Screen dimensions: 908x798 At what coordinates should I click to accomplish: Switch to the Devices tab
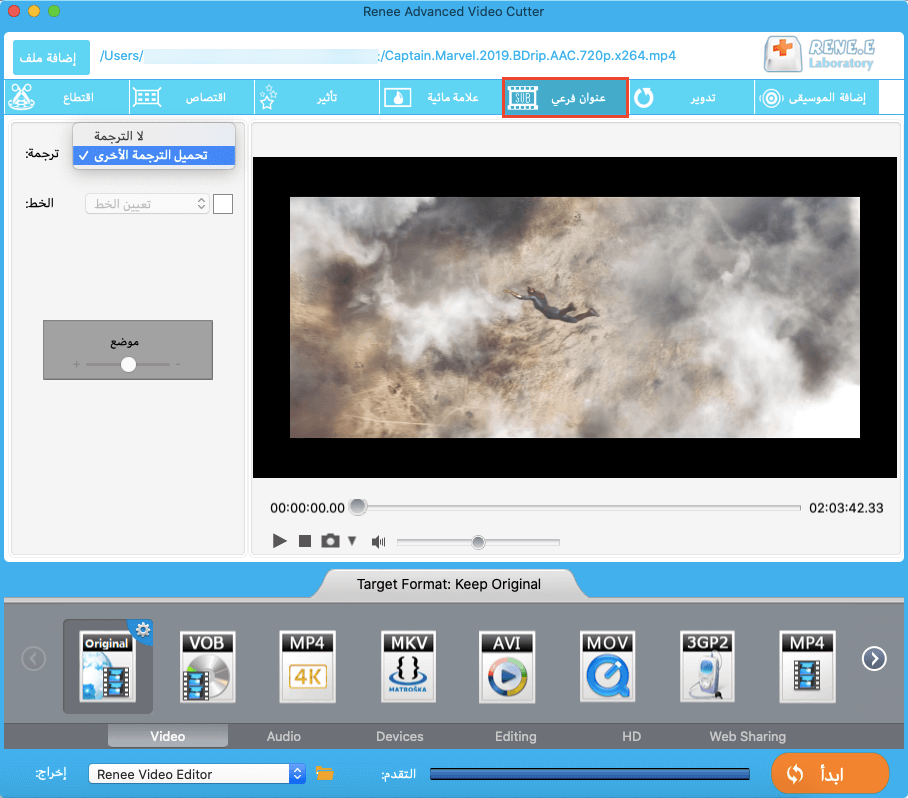click(400, 736)
